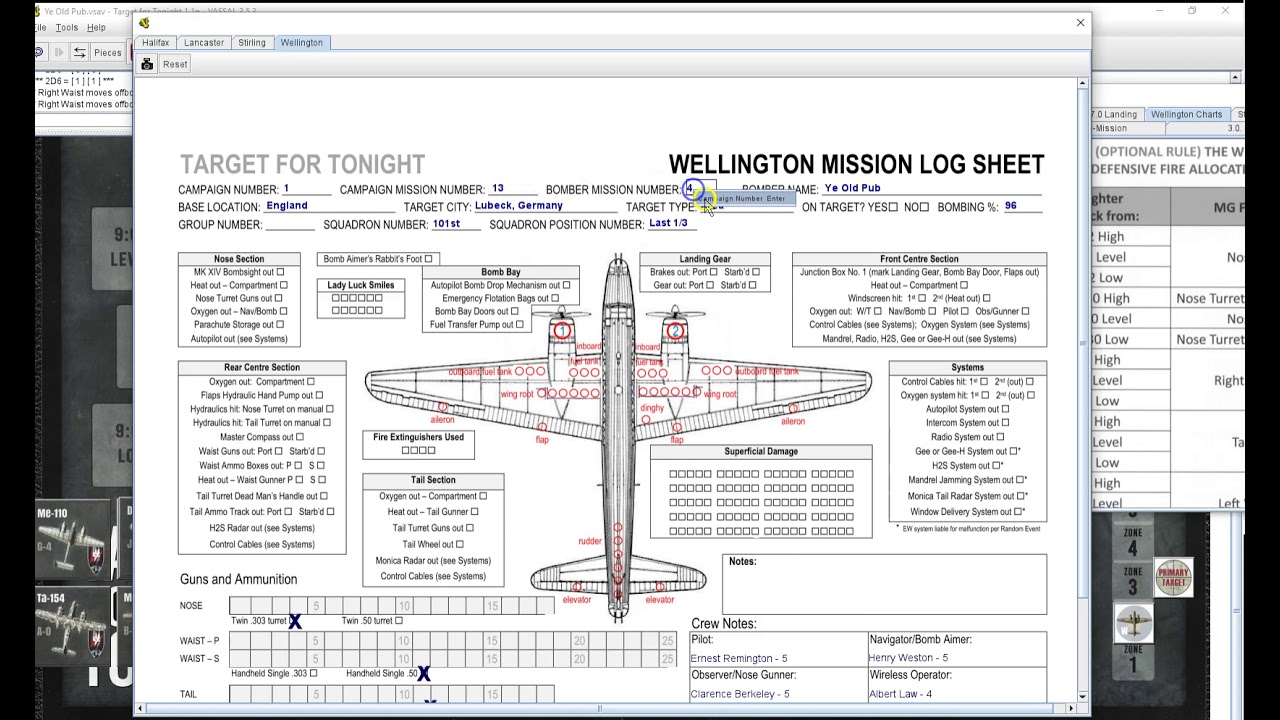Check Handheld Single .303 box
The height and width of the screenshot is (720, 1280).
(313, 673)
